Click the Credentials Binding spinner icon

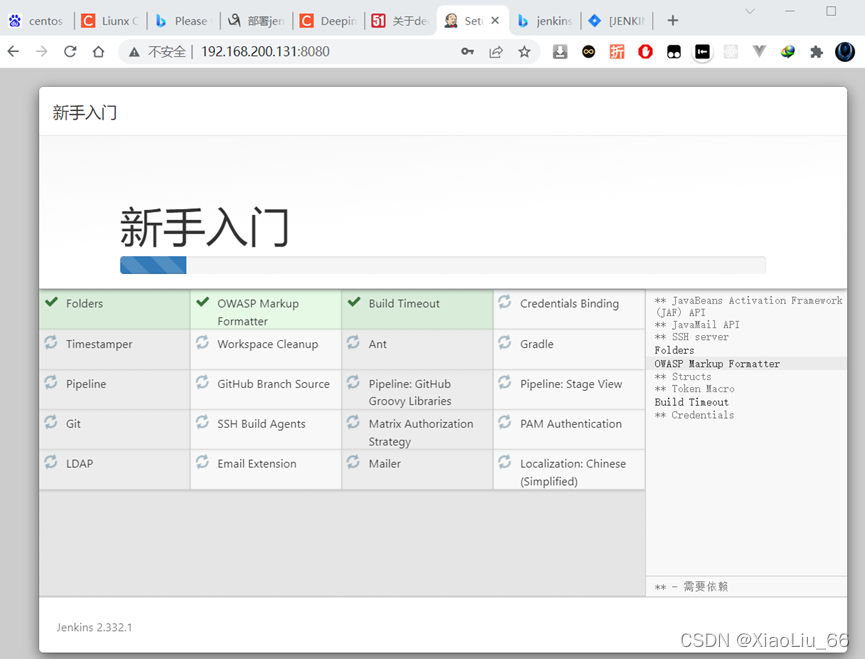click(x=505, y=302)
